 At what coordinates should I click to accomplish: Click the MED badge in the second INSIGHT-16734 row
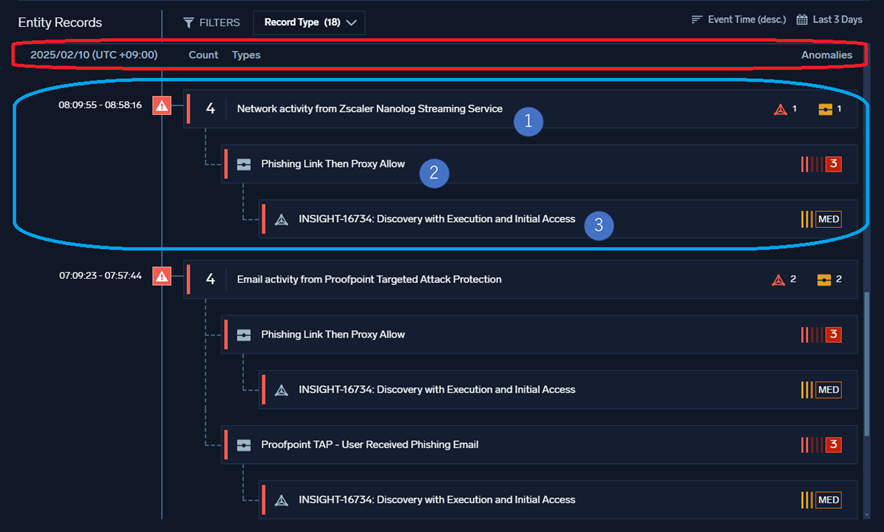pyautogui.click(x=828, y=390)
